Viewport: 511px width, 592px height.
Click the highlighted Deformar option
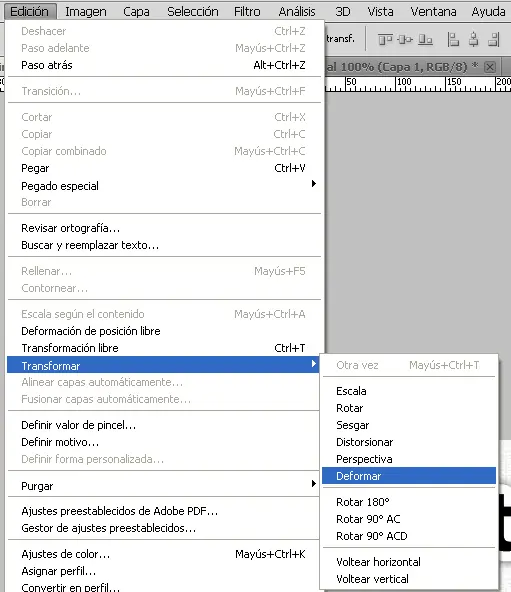point(409,476)
